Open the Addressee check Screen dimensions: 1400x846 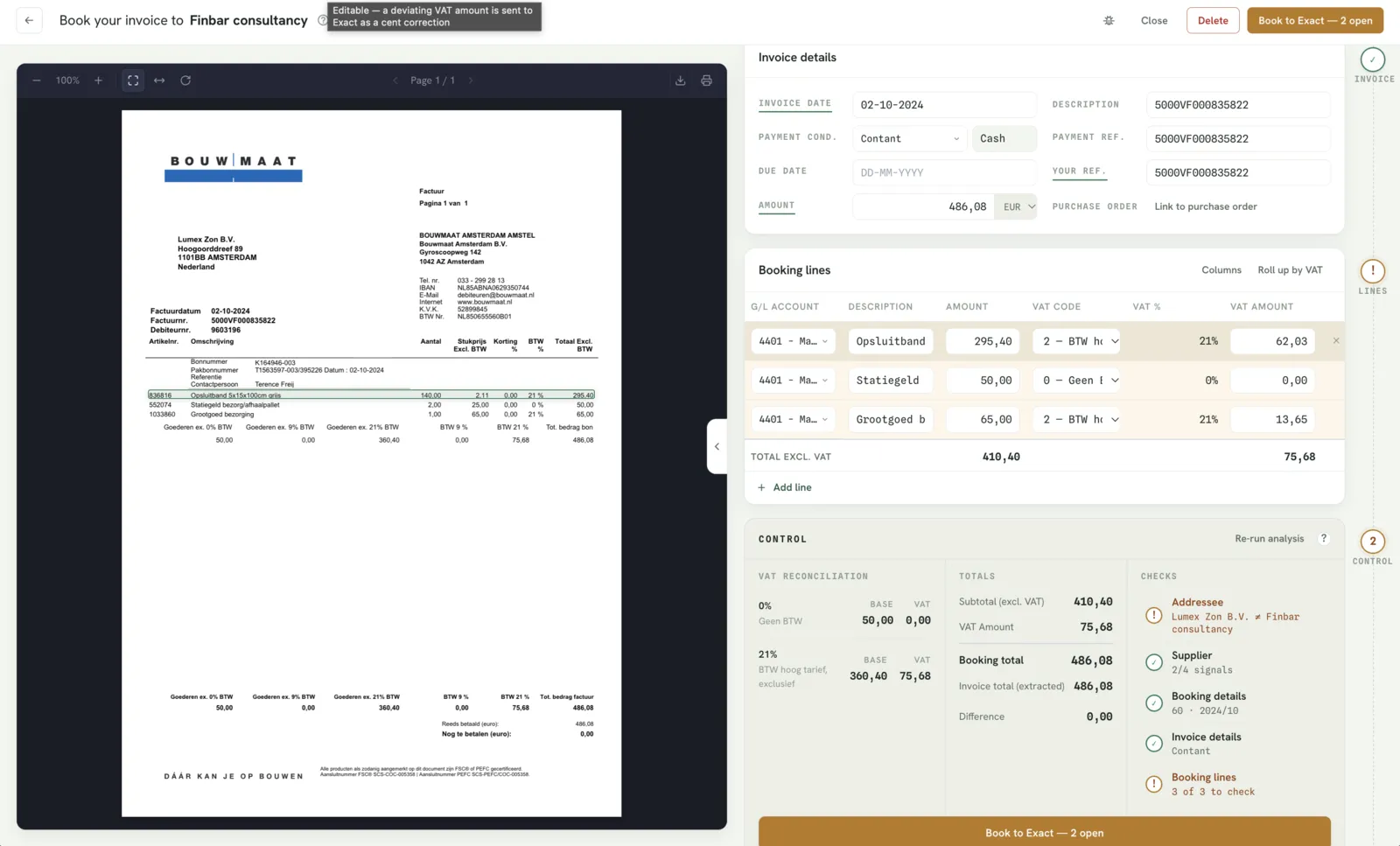coord(1235,615)
